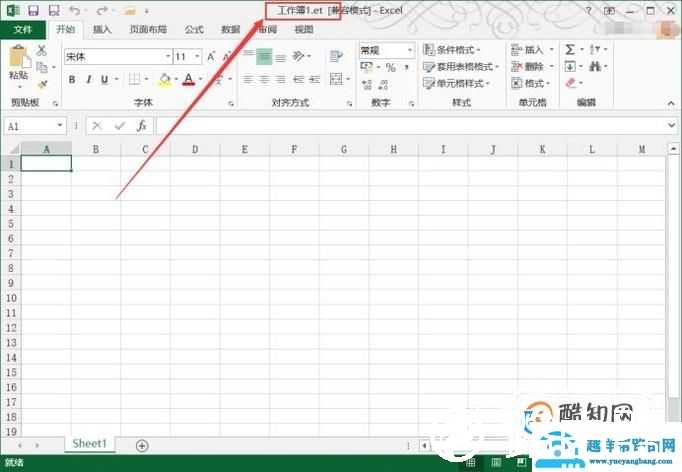The image size is (682, 472).
Task: Click the Redo arrow icon
Action: coord(102,10)
